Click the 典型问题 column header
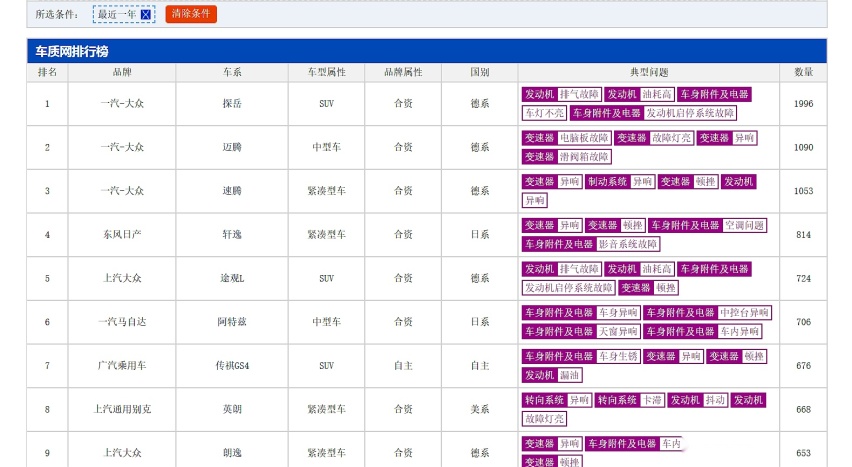This screenshot has height=467, width=852. pos(648,72)
